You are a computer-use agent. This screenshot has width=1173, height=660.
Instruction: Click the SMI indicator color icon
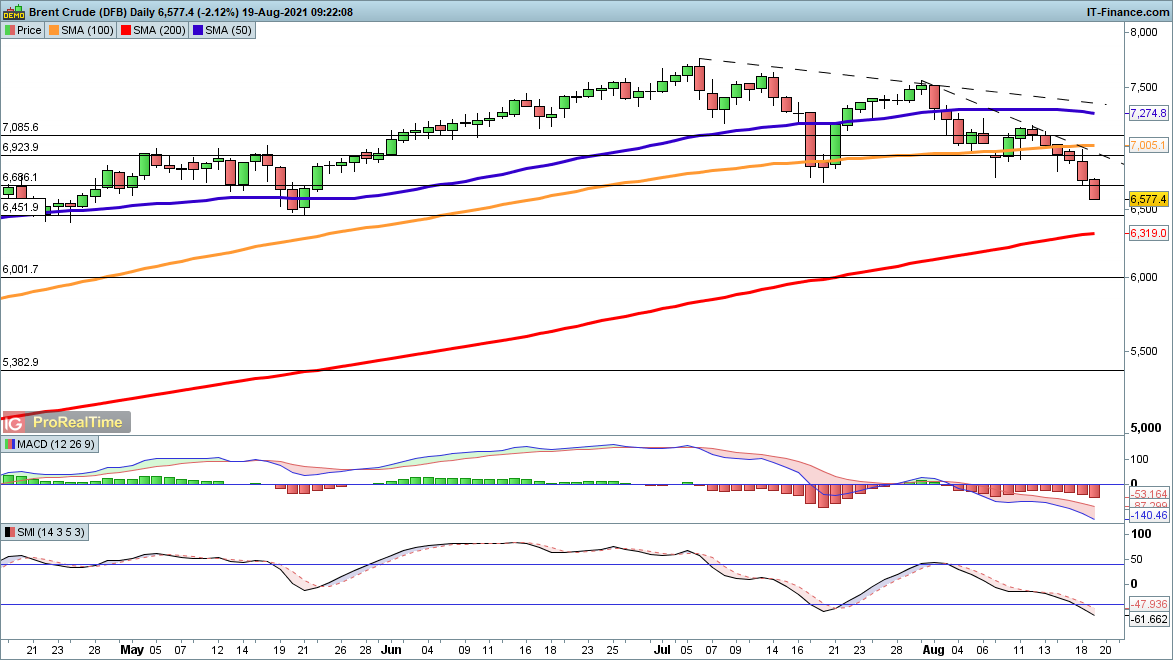tap(10, 531)
